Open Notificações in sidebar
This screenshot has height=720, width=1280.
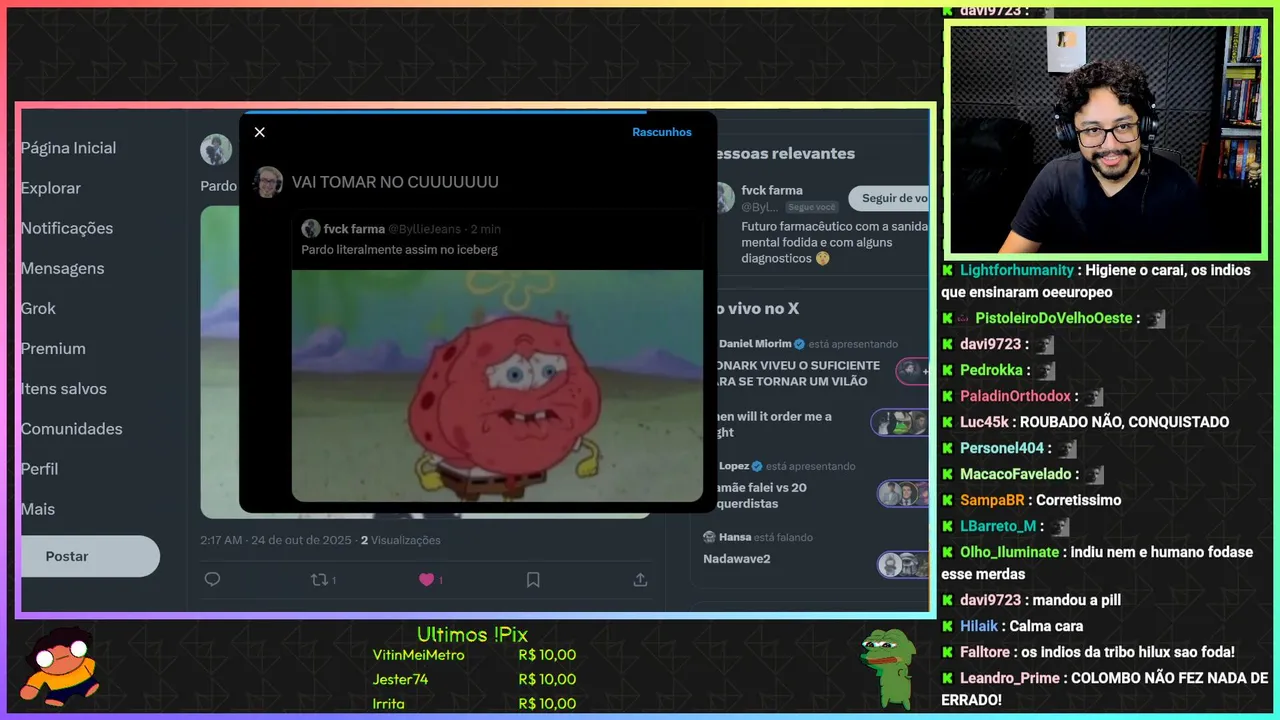(67, 228)
